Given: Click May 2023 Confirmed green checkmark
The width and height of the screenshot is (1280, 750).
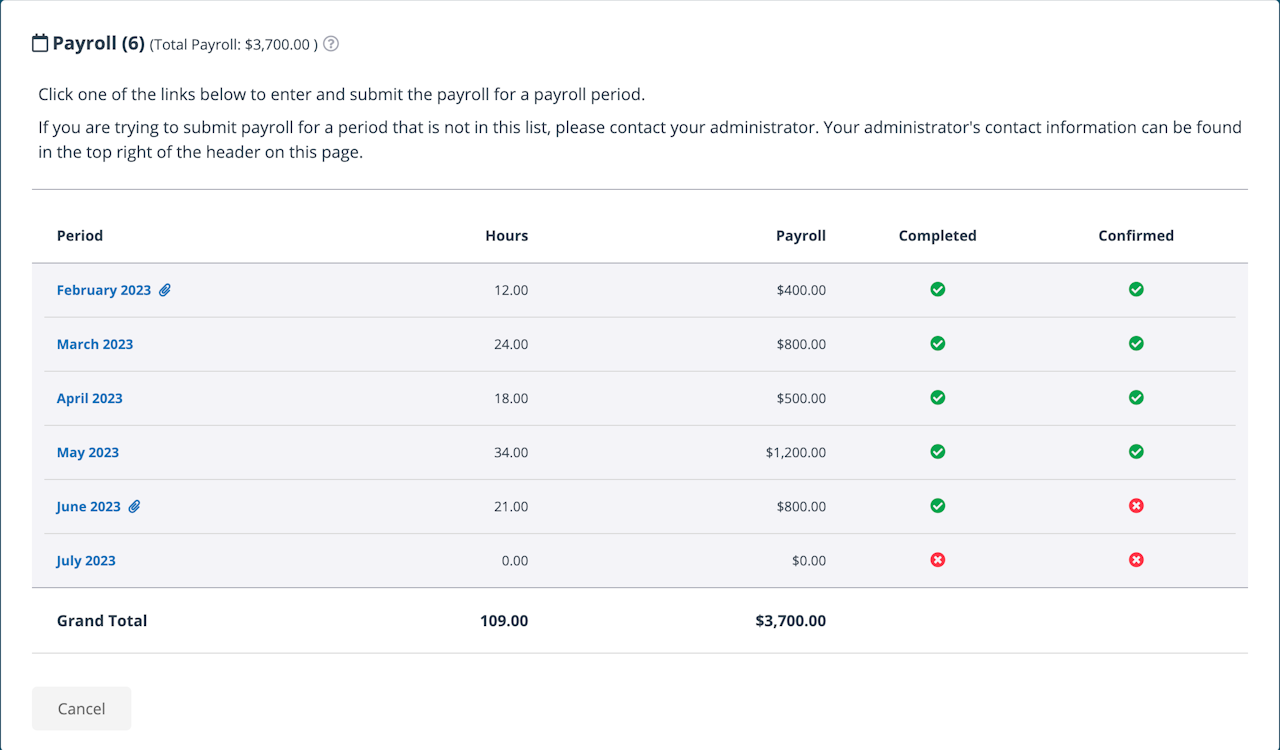Looking at the screenshot, I should coord(1136,452).
